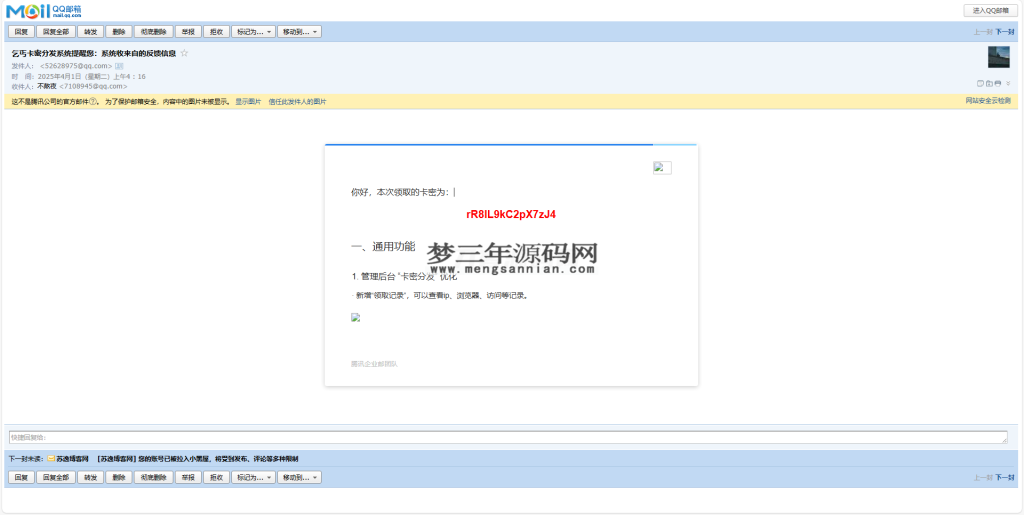
Task: Go to 上一封 in the top bar
Action: pos(983,31)
